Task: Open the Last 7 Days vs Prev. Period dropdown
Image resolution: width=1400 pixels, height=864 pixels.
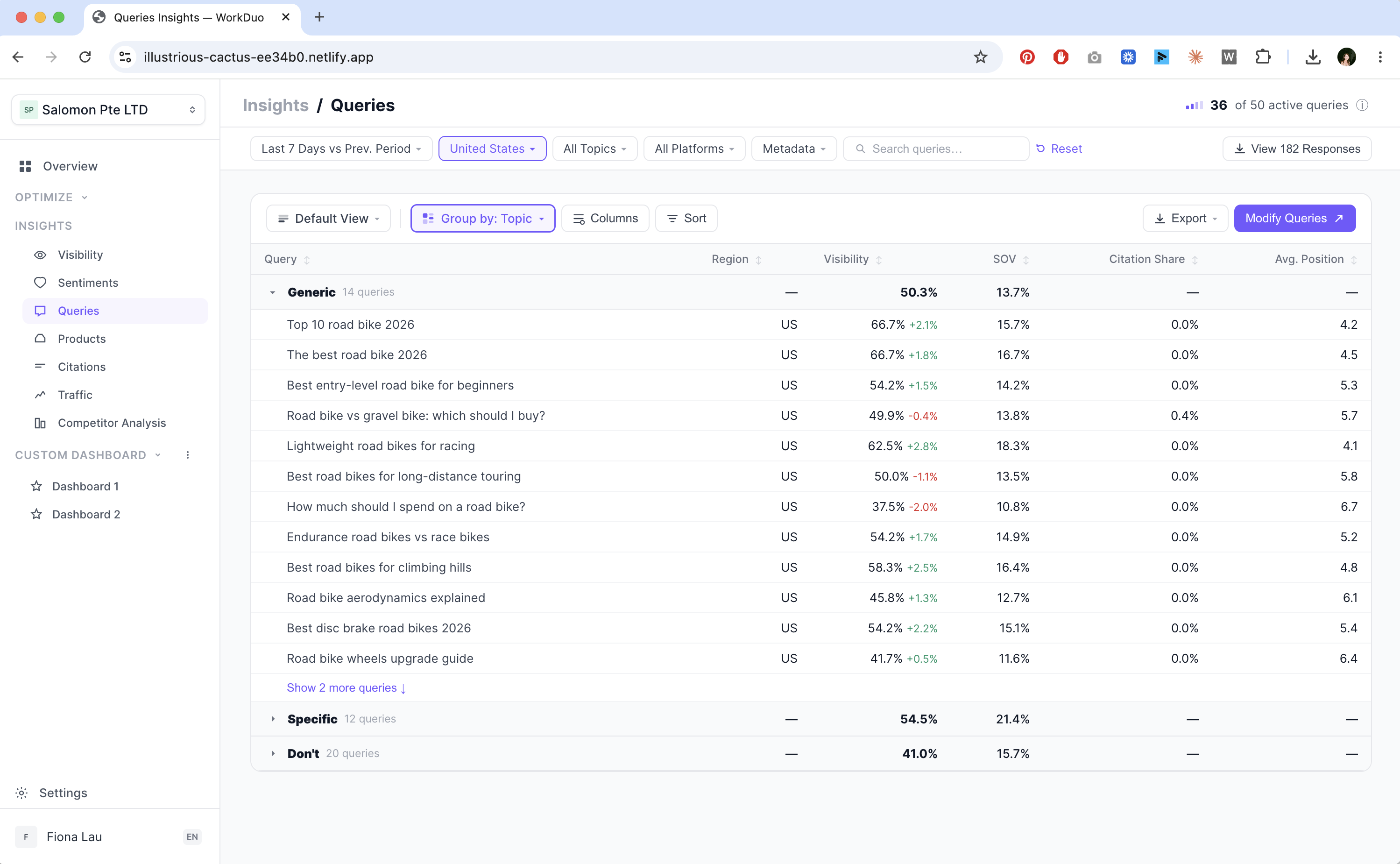Action: coord(341,149)
